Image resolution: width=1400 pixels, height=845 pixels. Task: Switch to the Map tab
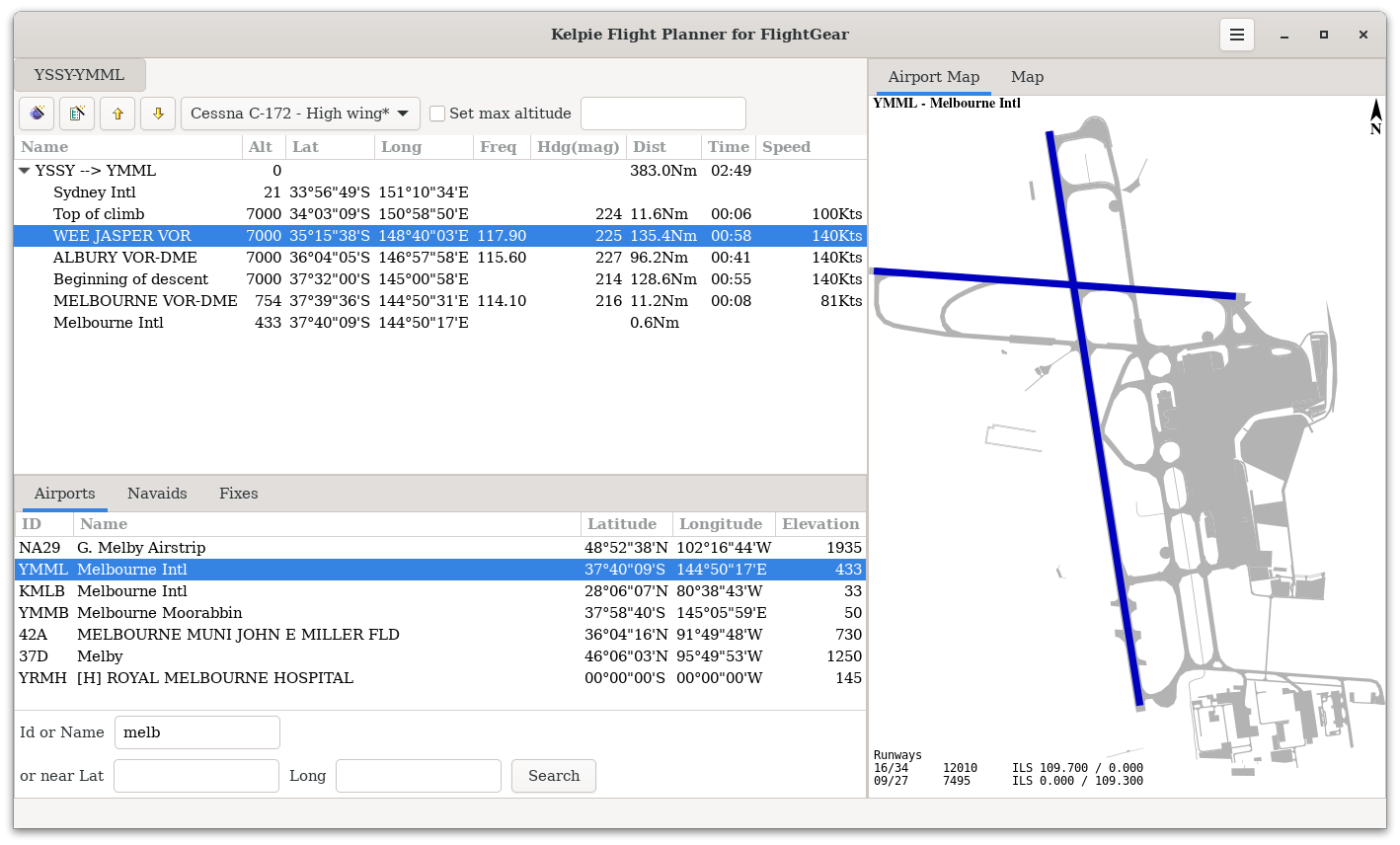click(x=1027, y=77)
